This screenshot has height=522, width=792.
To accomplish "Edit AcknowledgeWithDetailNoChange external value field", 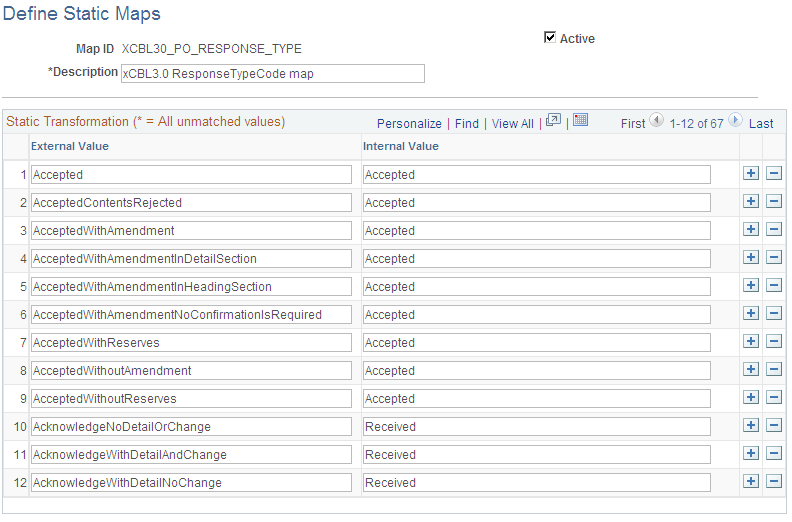I will coord(191,483).
